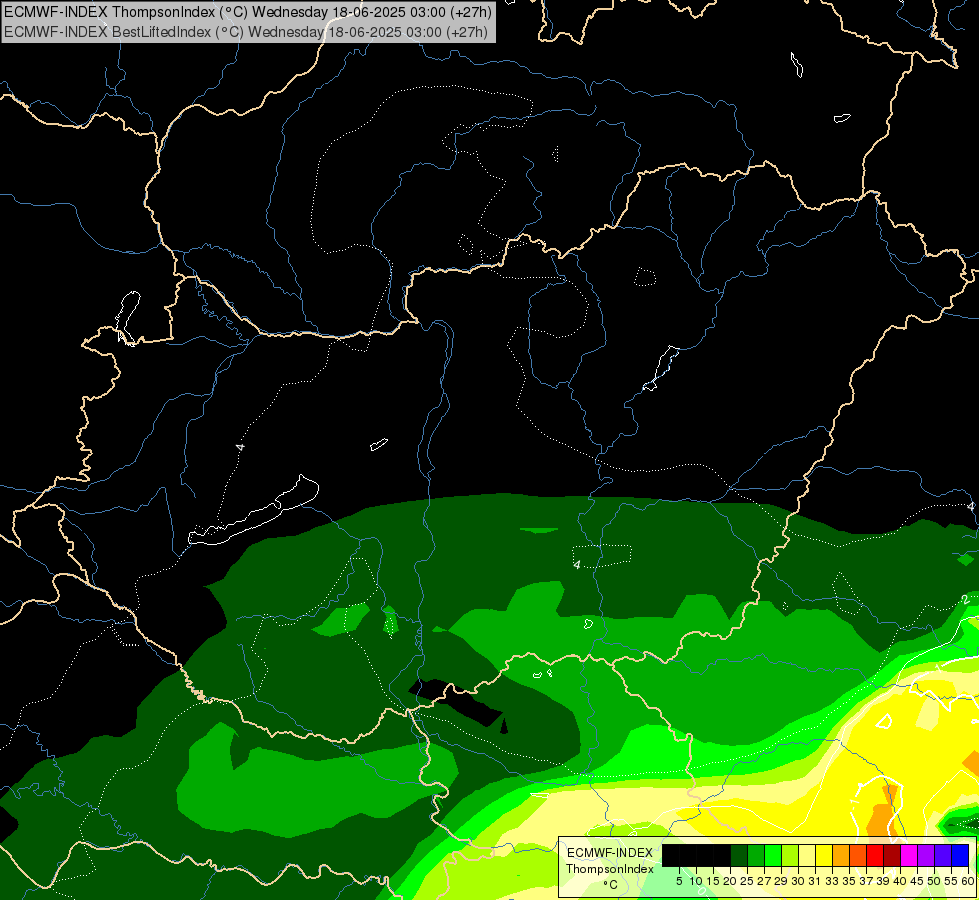Select the pale yellow 30–31 legend swatch

pos(806,856)
